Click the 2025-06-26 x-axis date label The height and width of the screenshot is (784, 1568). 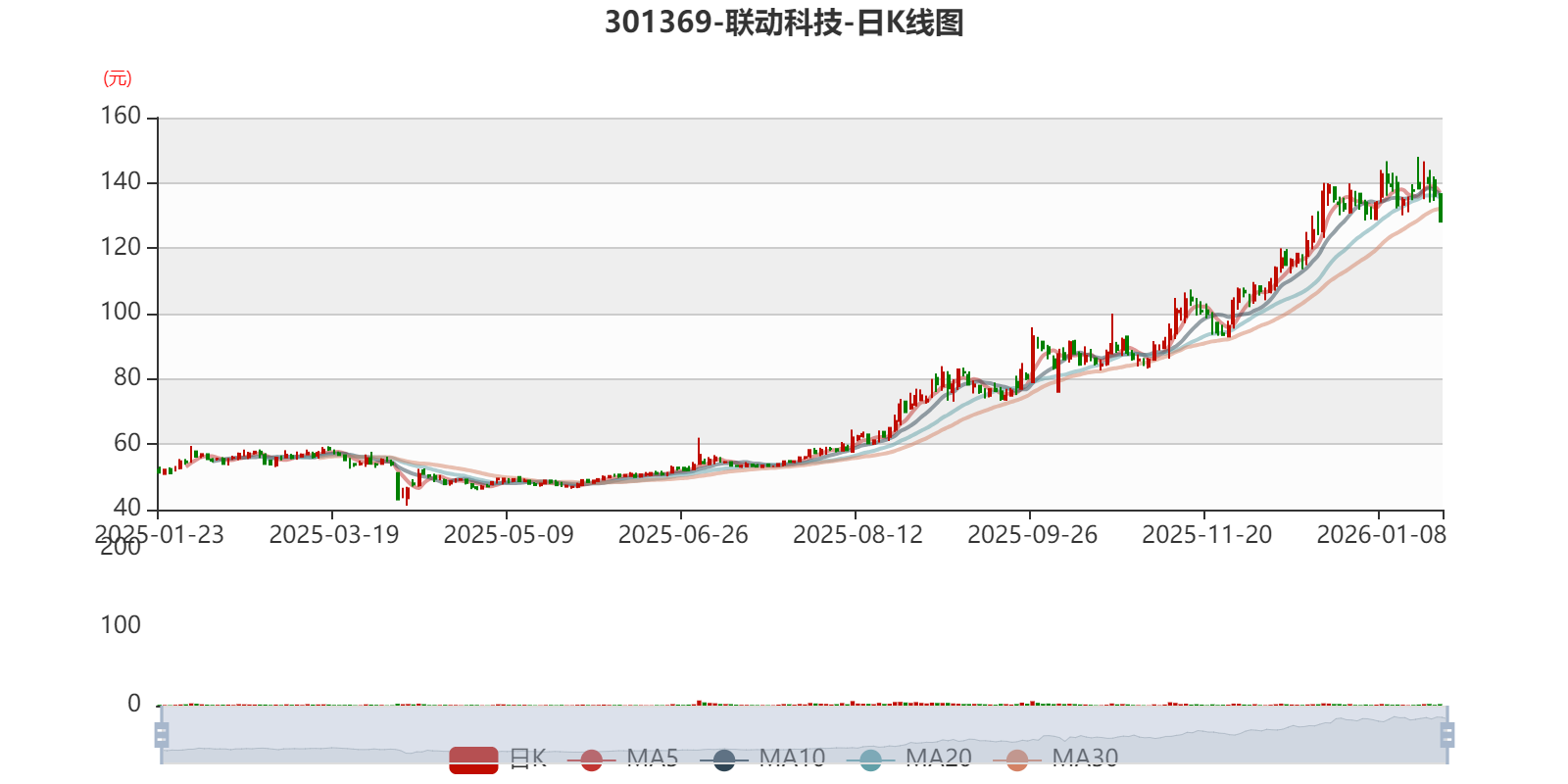pyautogui.click(x=682, y=534)
